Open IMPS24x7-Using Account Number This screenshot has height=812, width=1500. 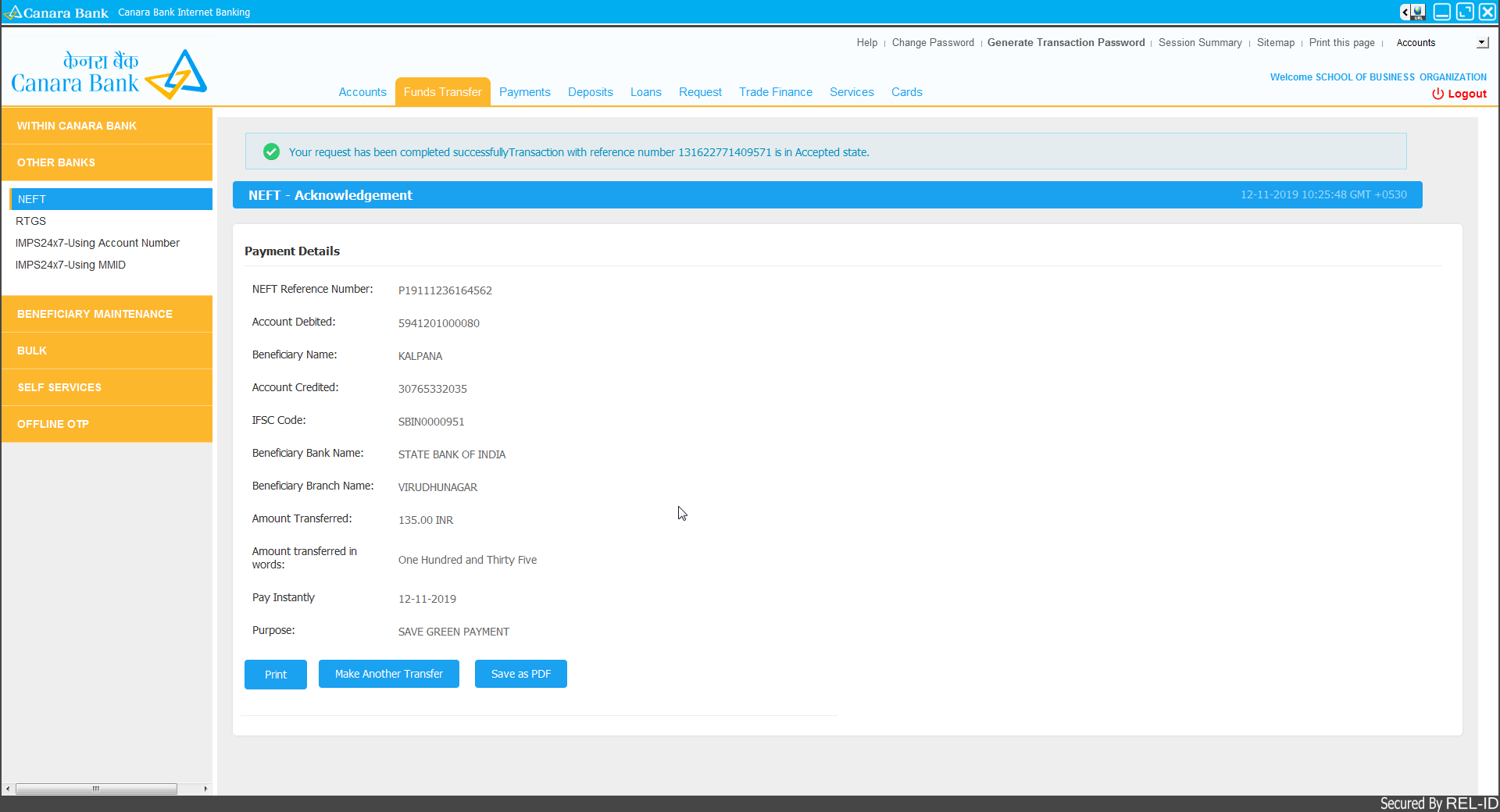point(98,243)
